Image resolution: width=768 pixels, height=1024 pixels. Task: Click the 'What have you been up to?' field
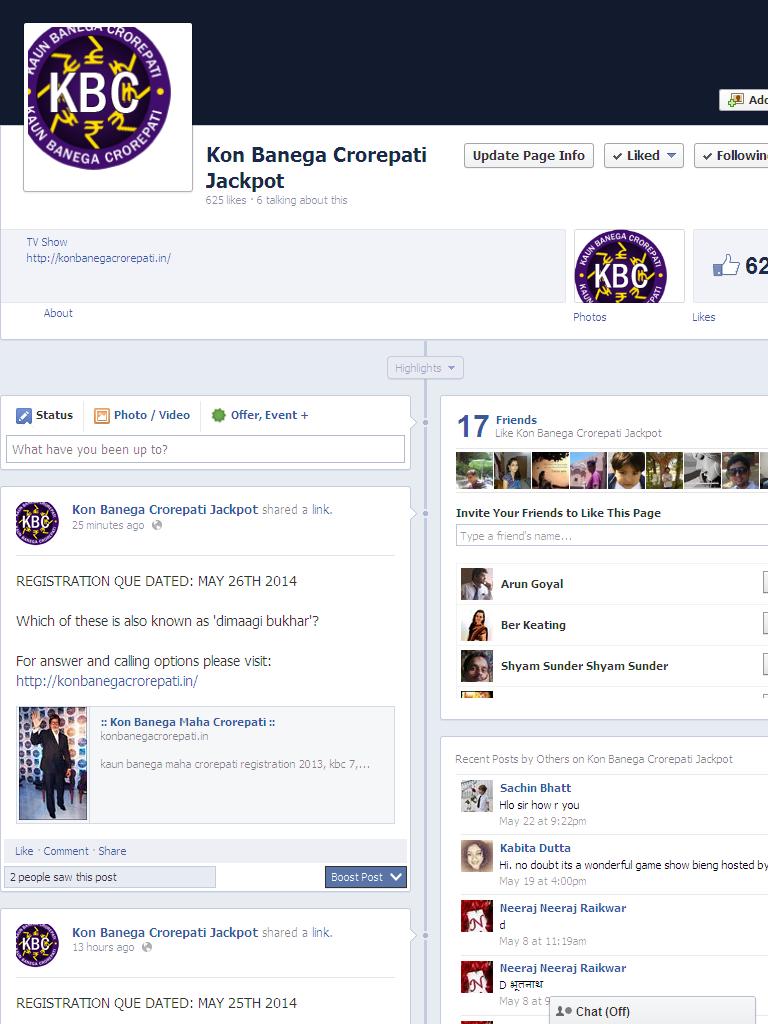click(205, 450)
